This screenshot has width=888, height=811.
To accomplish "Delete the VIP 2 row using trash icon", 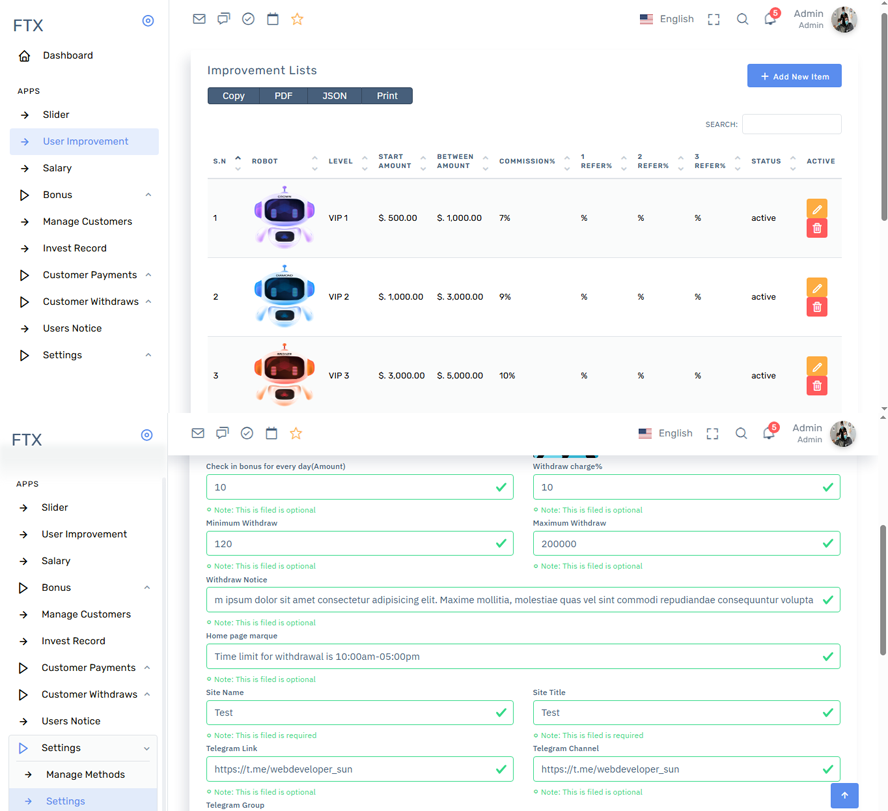I will click(x=816, y=307).
